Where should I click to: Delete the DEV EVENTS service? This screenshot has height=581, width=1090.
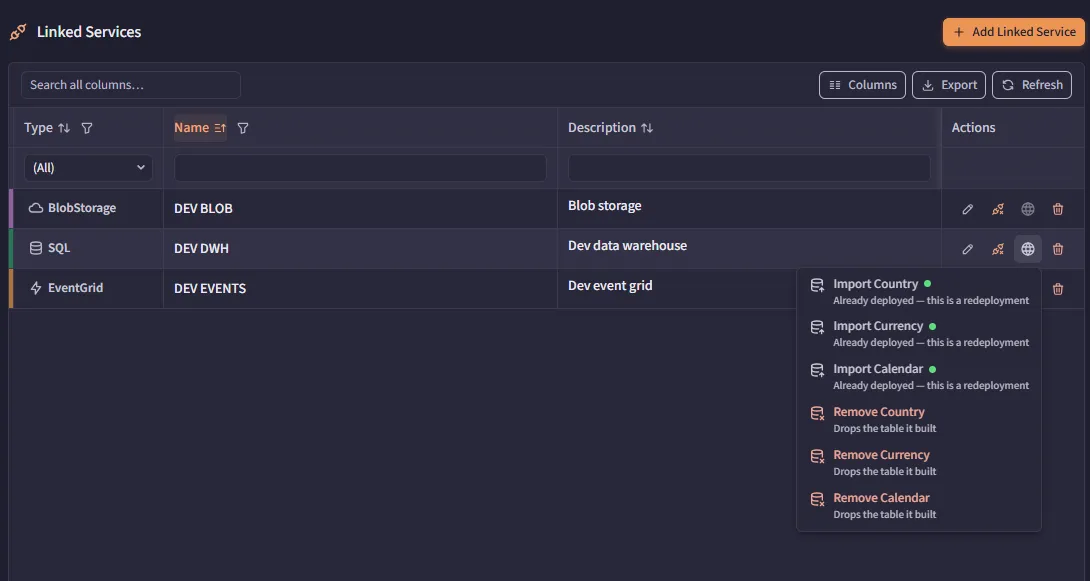click(1058, 289)
